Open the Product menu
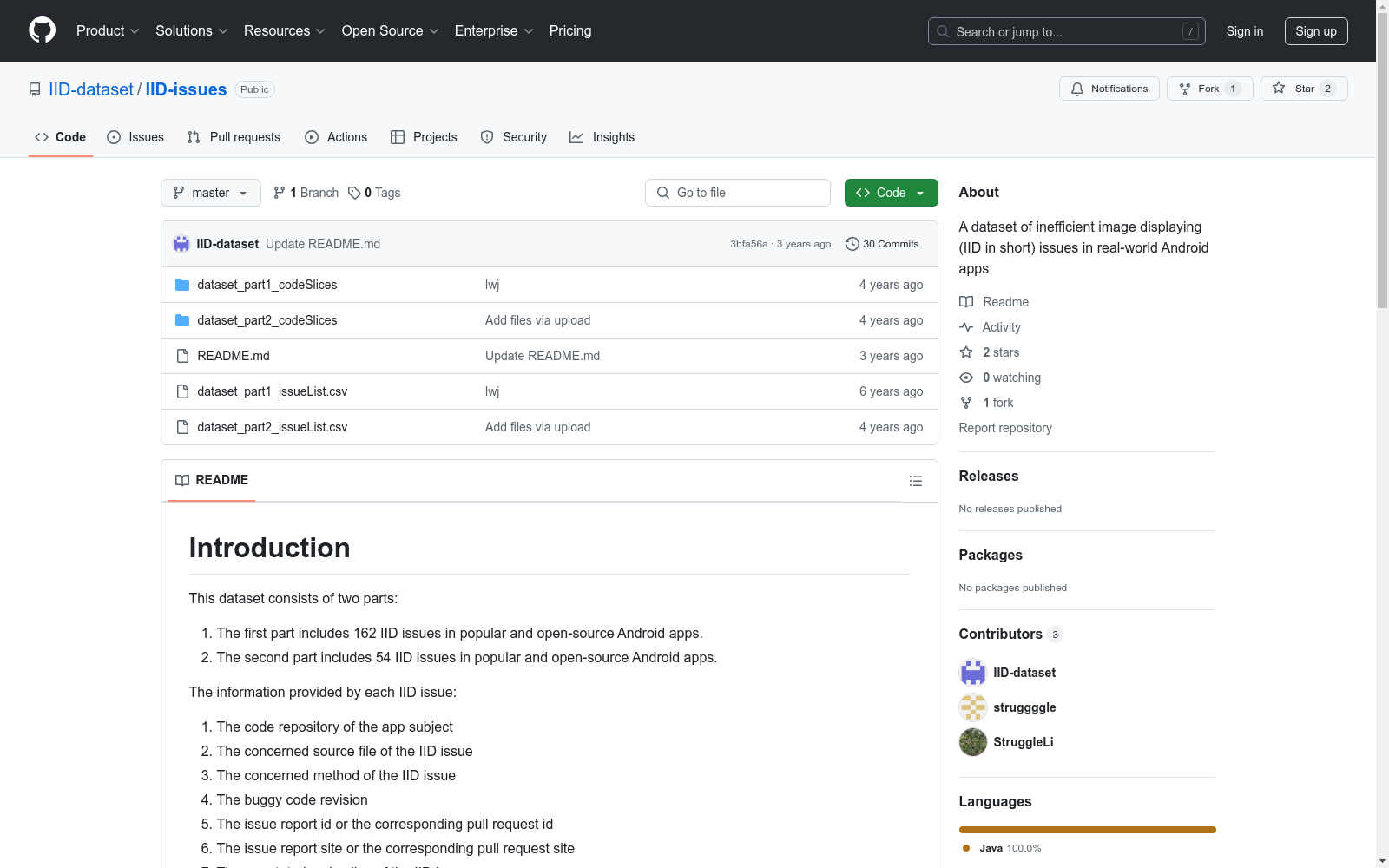The width and height of the screenshot is (1389, 868). point(108,31)
